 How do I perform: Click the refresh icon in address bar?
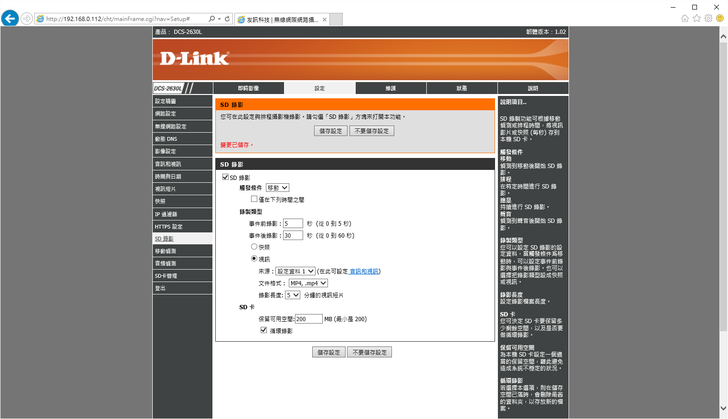coord(227,19)
